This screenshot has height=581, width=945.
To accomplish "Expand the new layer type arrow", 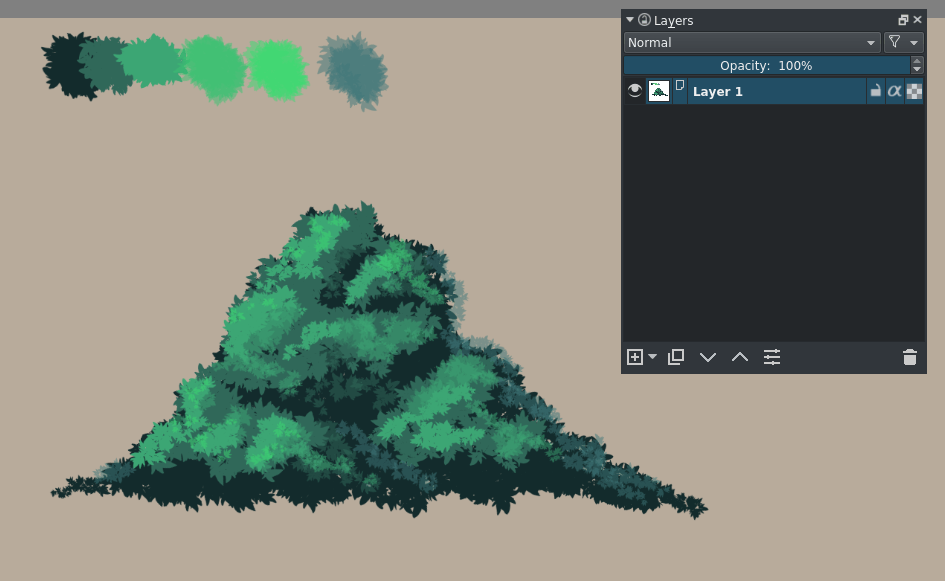I will tap(651, 357).
